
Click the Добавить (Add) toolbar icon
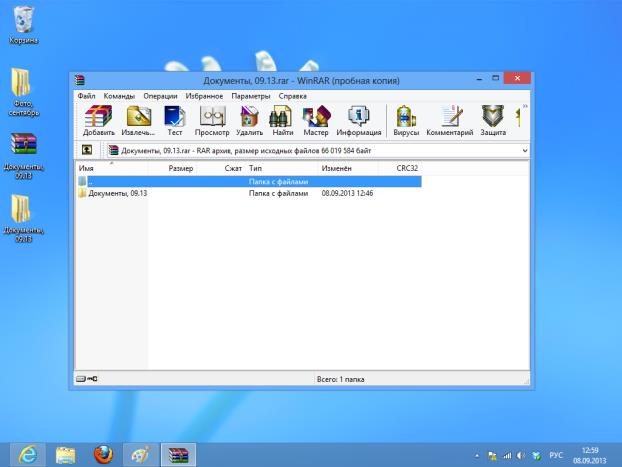coord(99,121)
